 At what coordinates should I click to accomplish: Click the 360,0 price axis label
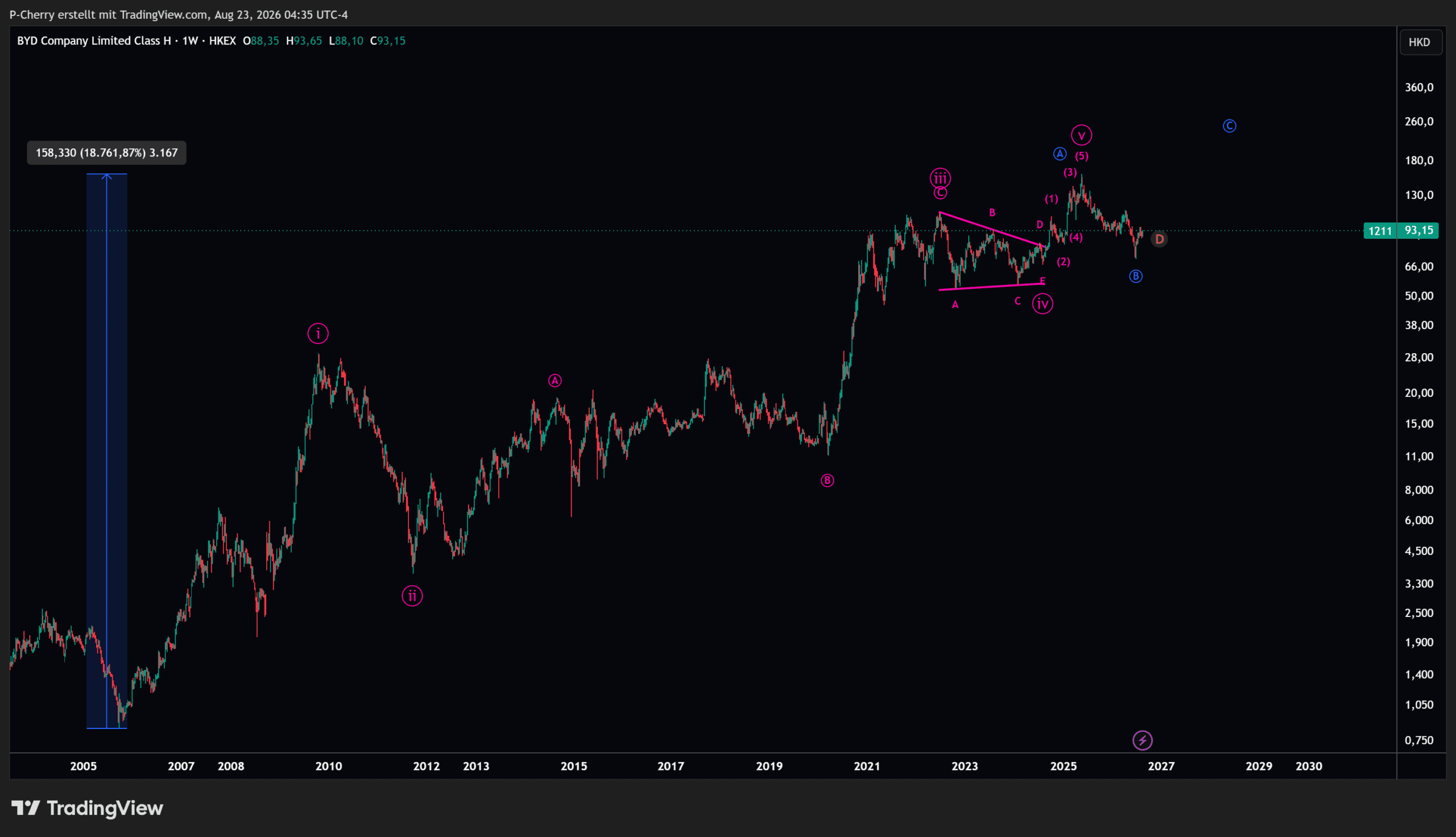[1419, 88]
